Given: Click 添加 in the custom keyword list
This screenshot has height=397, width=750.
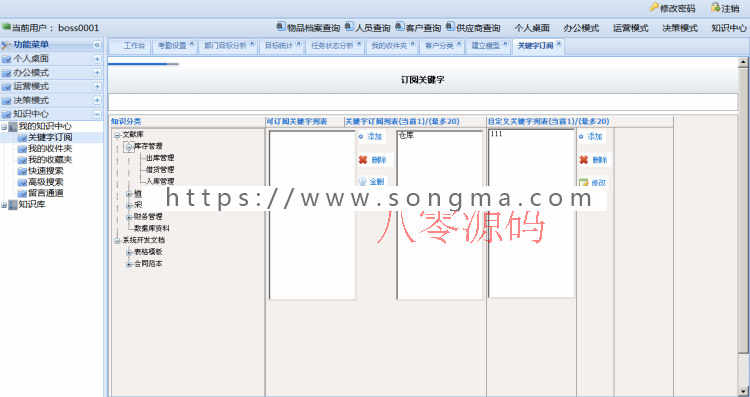Looking at the screenshot, I should (595, 137).
